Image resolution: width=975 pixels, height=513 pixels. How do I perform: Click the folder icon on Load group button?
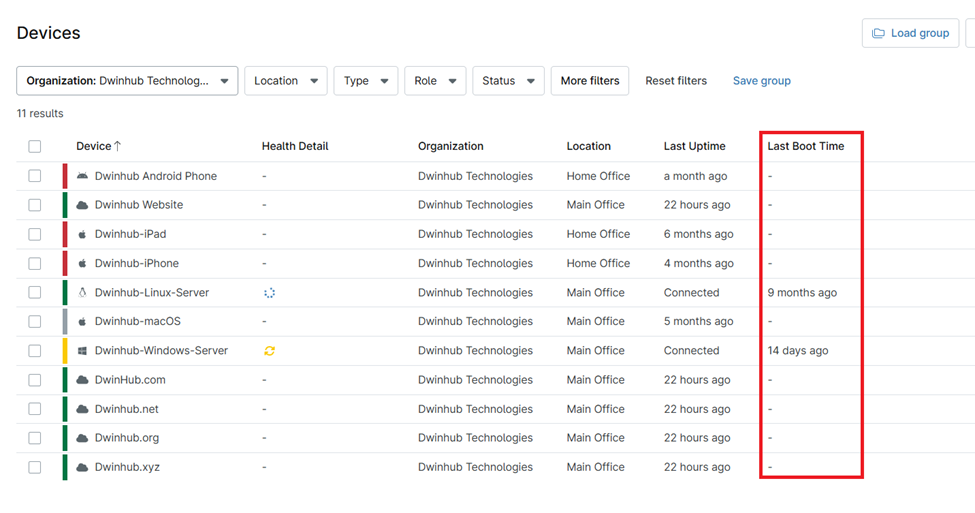(878, 33)
